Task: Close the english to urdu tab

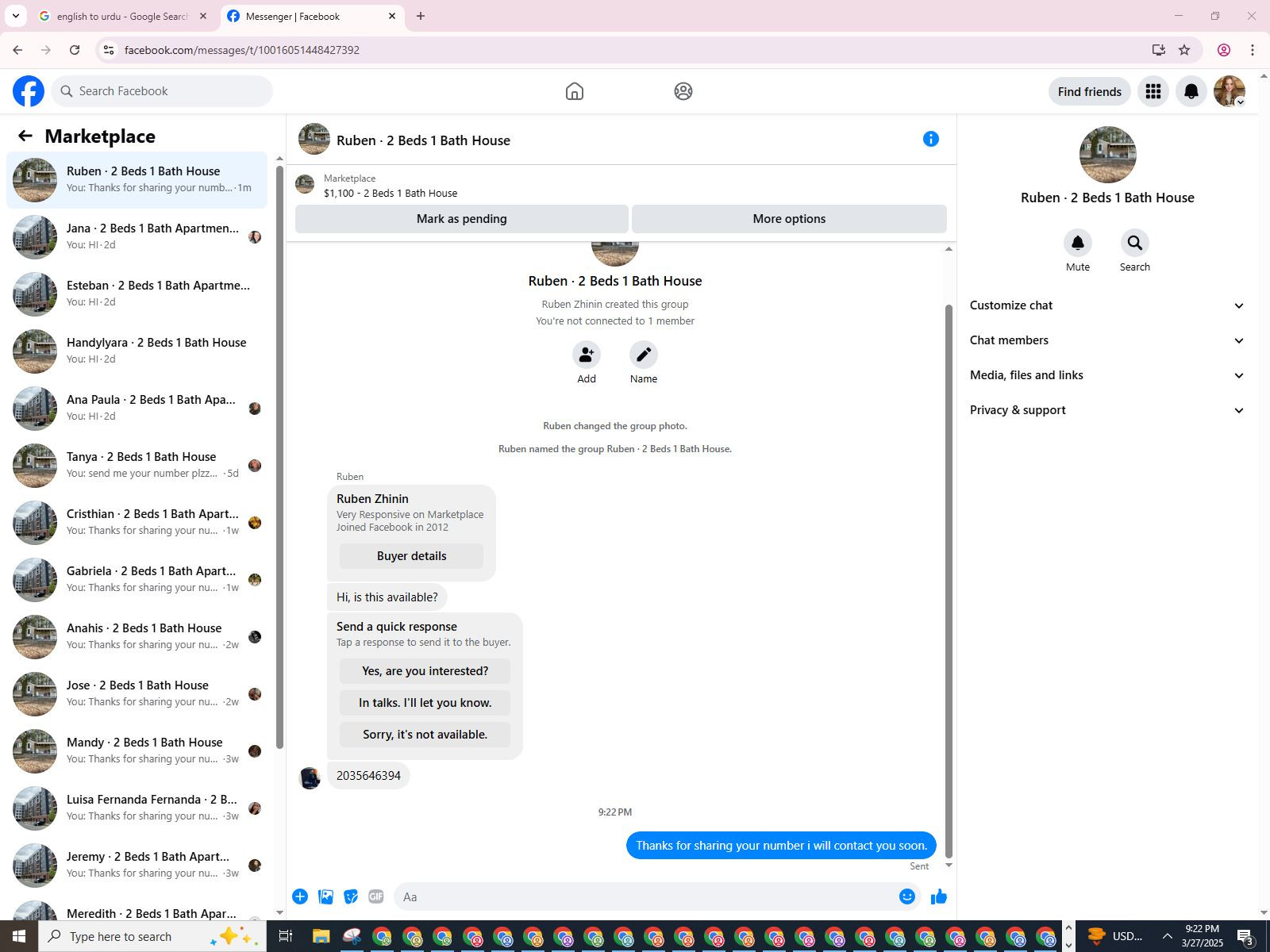Action: point(203,16)
